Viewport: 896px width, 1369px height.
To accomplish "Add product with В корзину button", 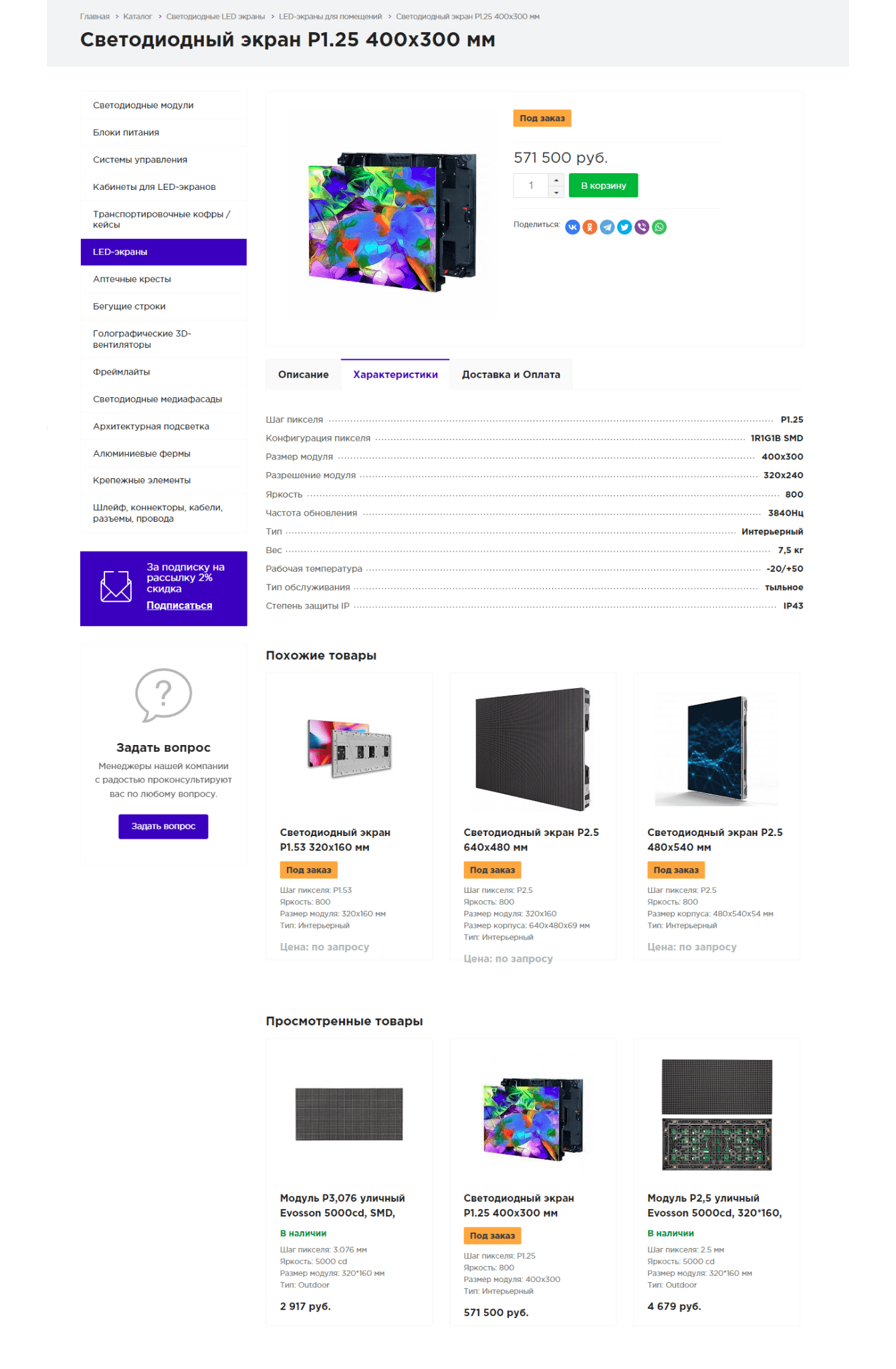I will coord(603,186).
